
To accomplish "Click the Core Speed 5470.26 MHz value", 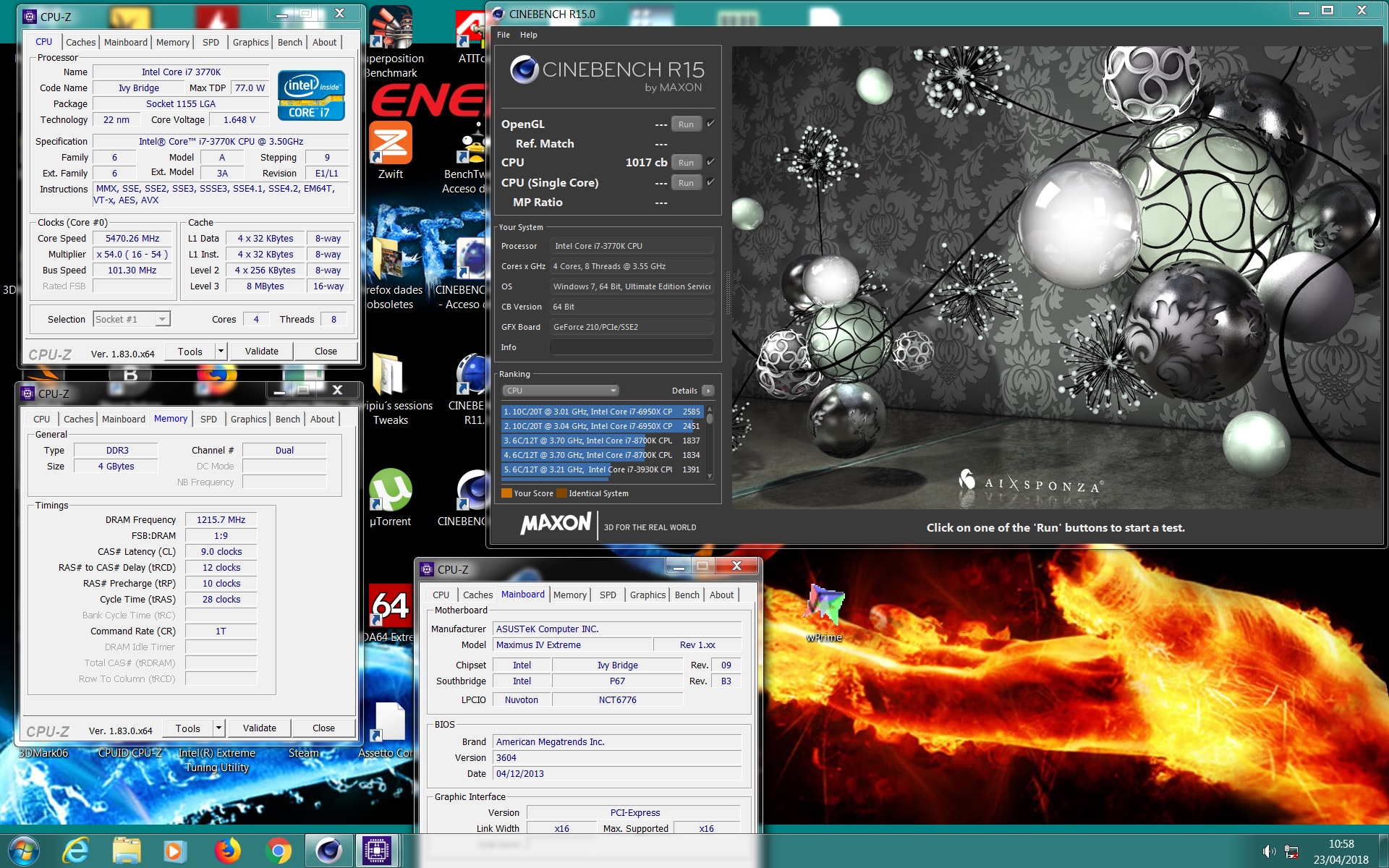I will click(132, 239).
